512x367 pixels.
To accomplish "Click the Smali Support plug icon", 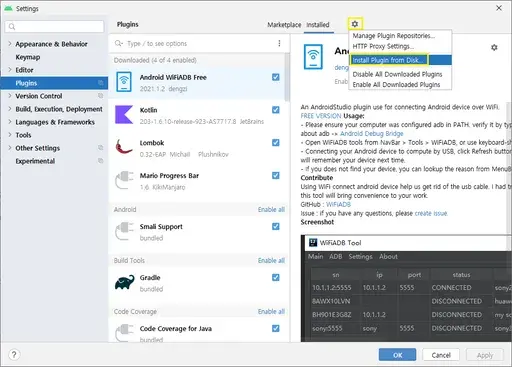I will (x=124, y=231).
